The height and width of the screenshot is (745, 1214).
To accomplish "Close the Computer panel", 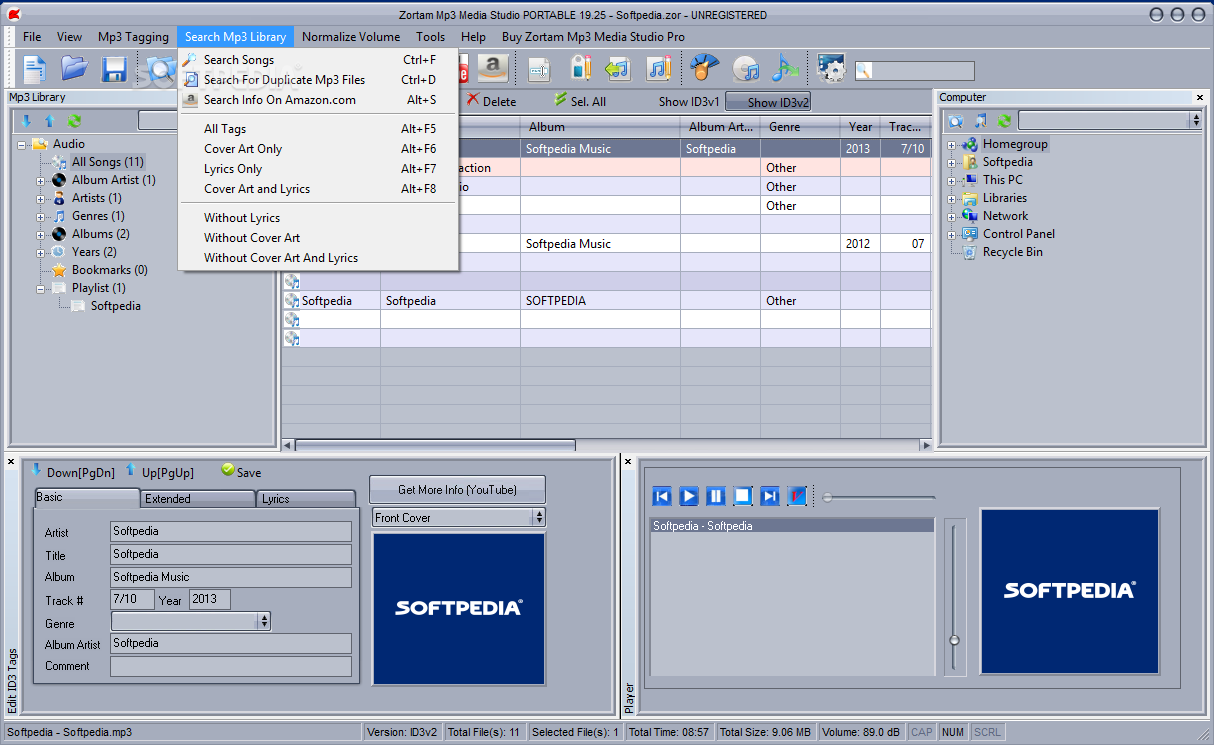I will (1200, 97).
